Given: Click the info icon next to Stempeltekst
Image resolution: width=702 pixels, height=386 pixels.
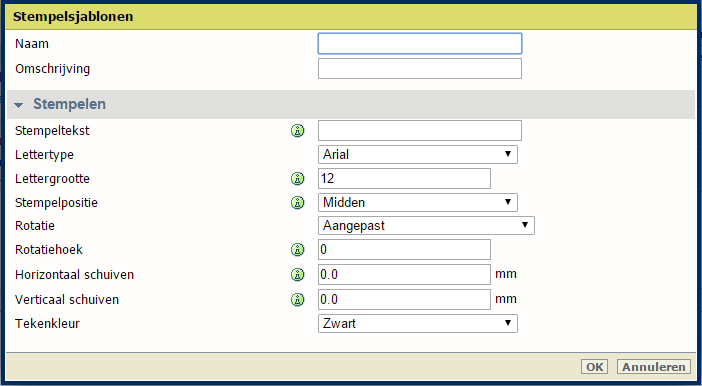Looking at the screenshot, I should click(297, 131).
